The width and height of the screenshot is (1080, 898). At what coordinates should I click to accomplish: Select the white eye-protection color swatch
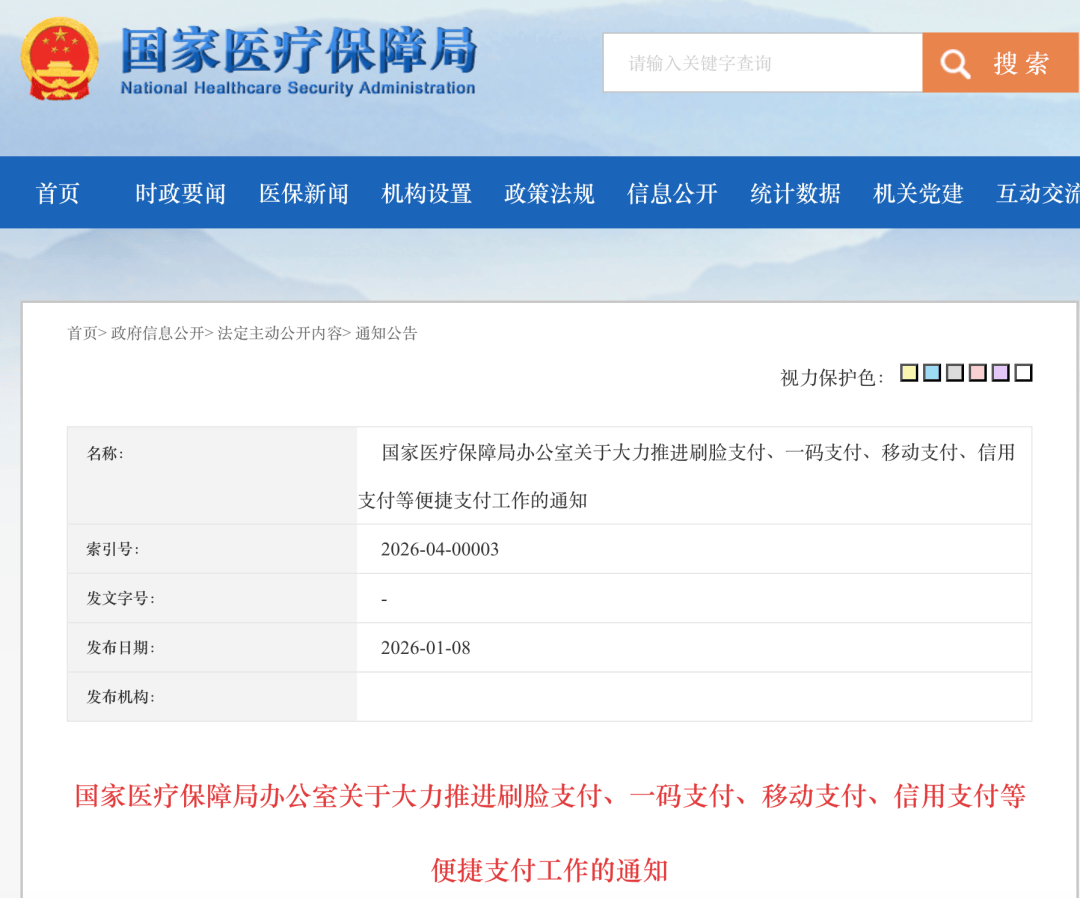click(x=1023, y=373)
